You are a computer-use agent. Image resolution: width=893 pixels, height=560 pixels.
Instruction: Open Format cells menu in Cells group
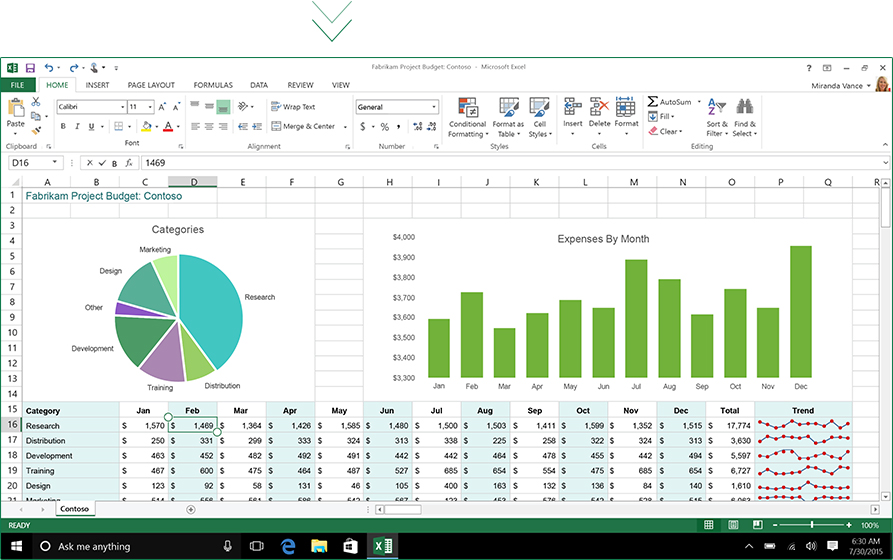pos(626,116)
